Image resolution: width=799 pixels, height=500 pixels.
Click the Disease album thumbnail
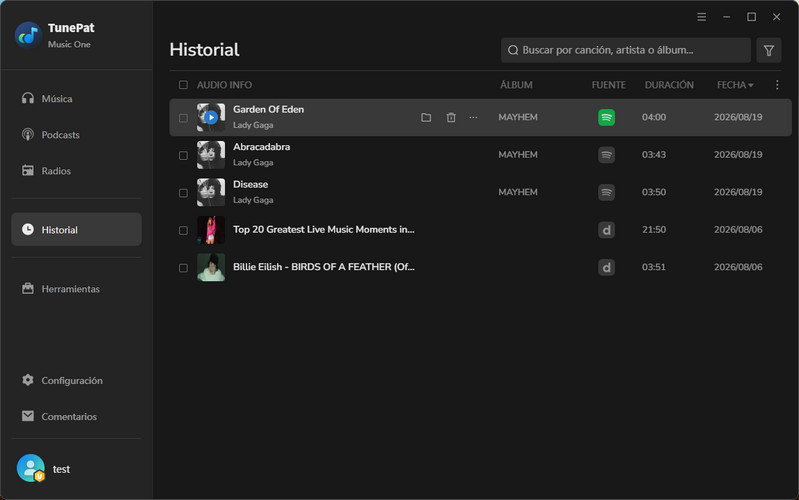(x=211, y=192)
